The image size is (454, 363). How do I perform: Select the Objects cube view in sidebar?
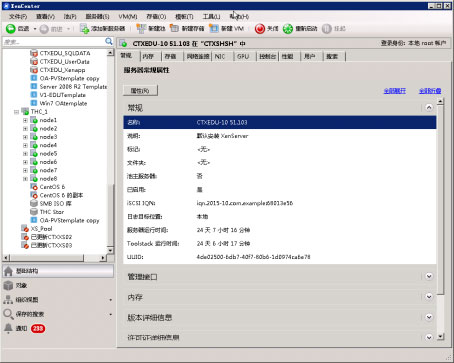click(8, 285)
